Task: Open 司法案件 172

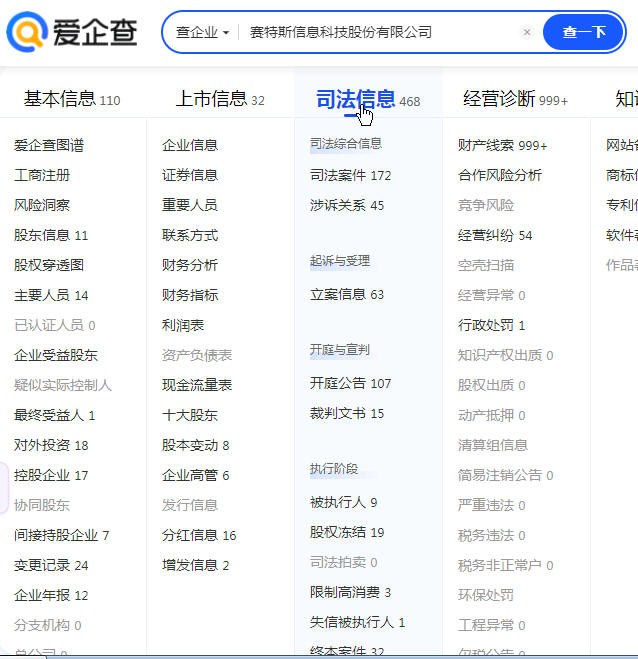Action: pos(351,175)
